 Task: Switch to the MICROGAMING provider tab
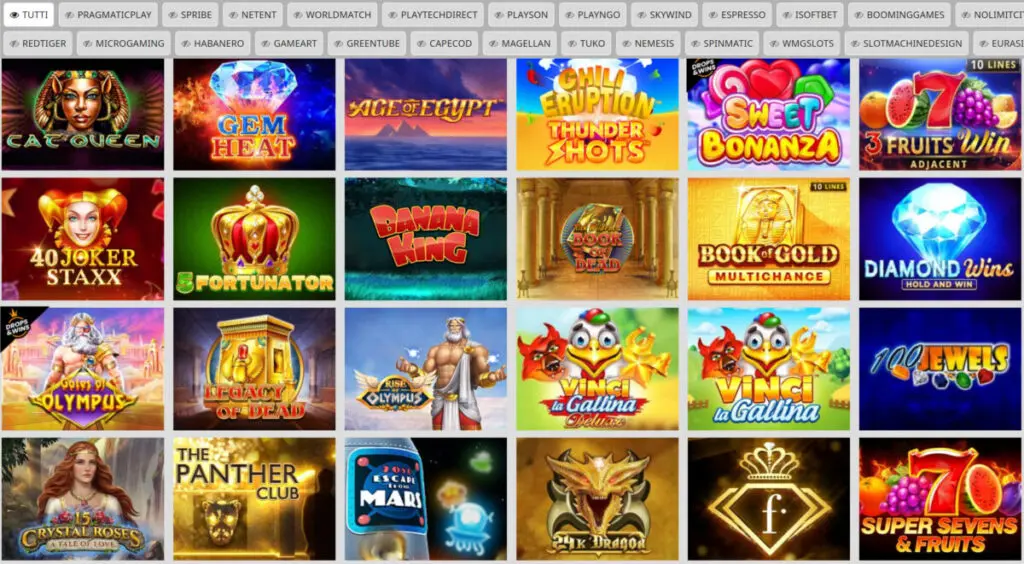[x=124, y=44]
